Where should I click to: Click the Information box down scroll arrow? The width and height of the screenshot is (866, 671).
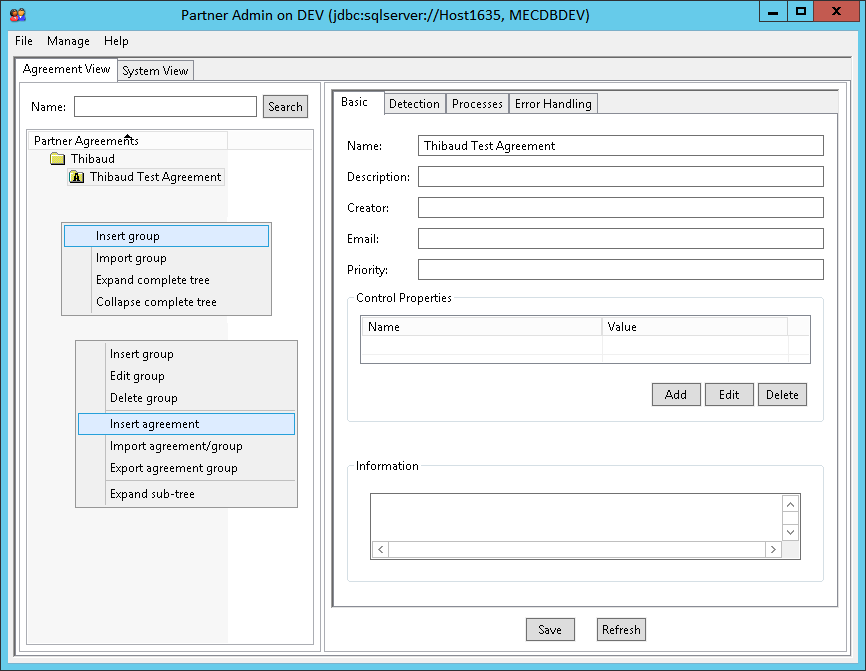790,532
